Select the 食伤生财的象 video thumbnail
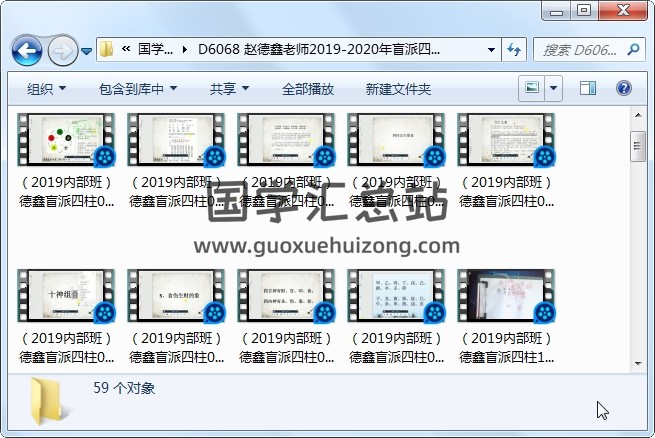Screen dimensions: 655x438 [x=176, y=296]
